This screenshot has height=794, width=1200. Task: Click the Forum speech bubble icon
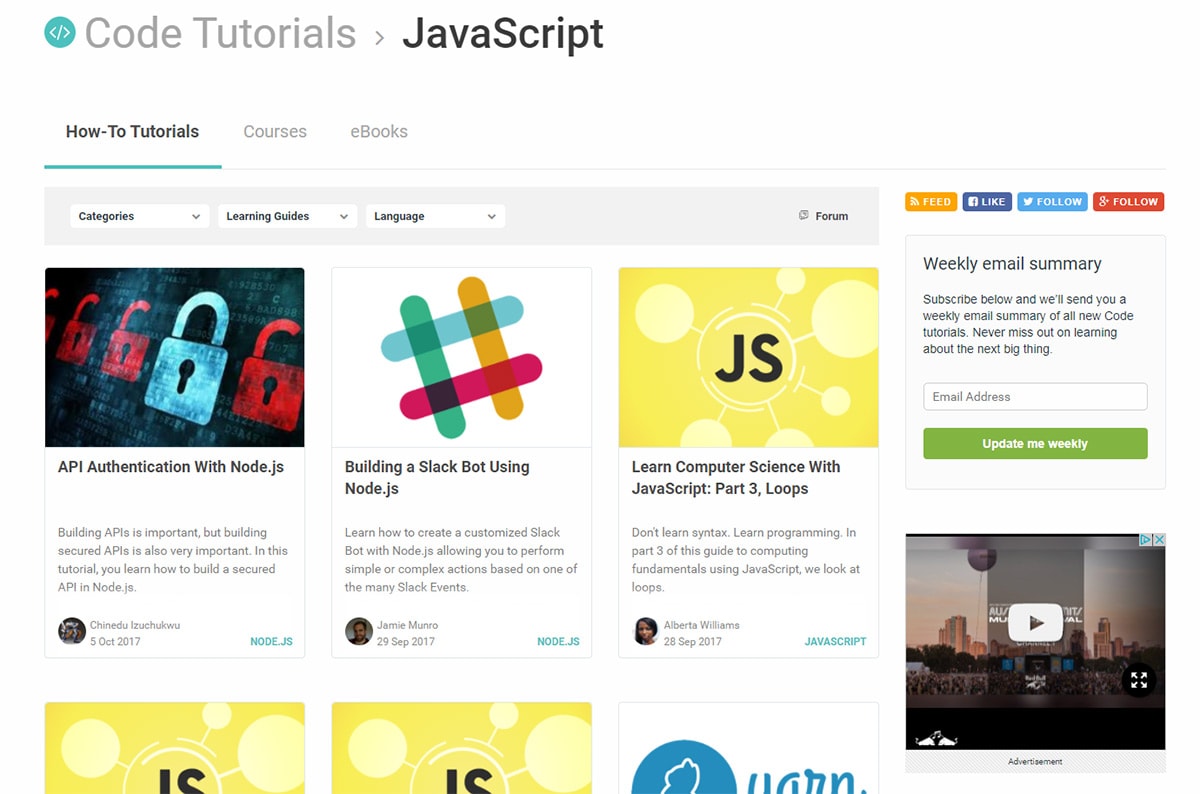[803, 215]
